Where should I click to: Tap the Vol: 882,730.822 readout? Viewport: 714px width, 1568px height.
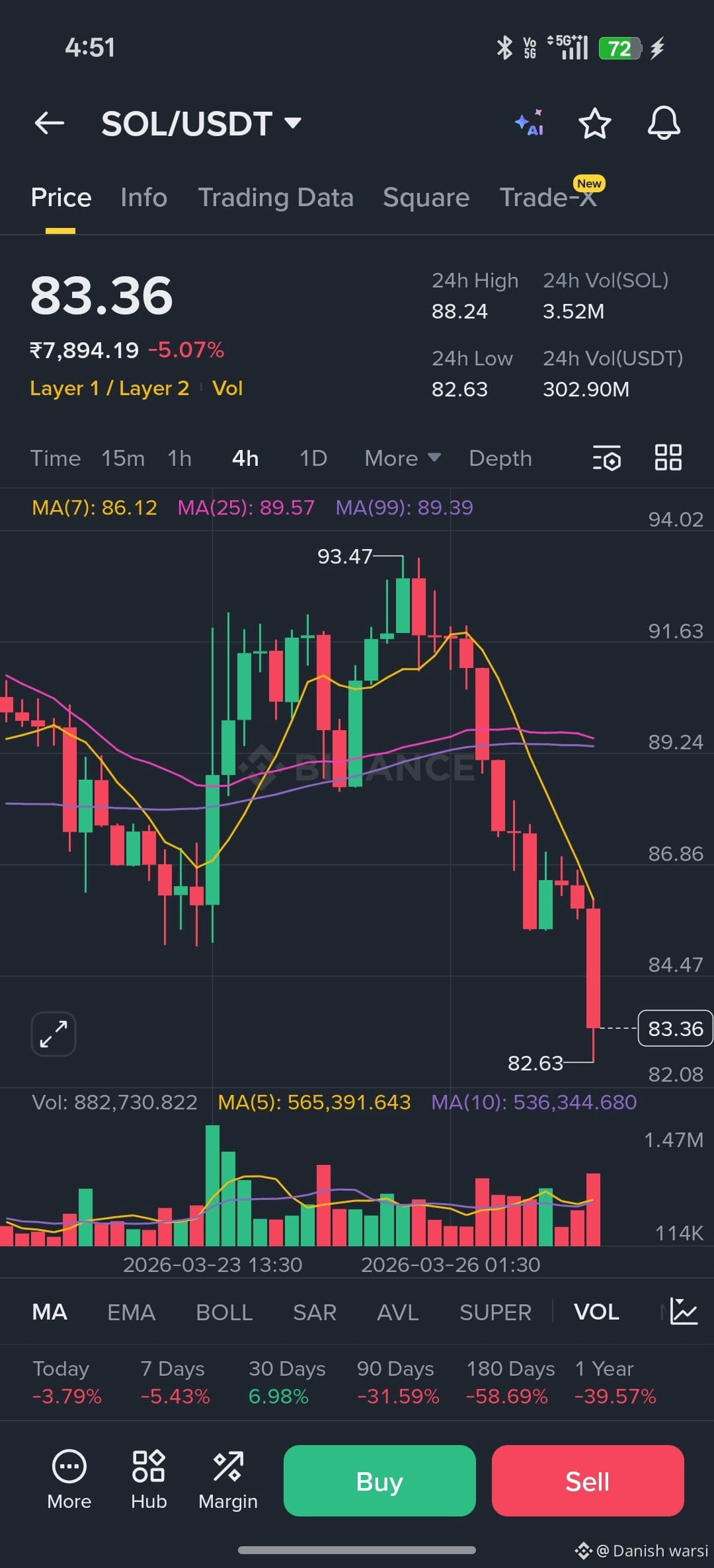(114, 1102)
